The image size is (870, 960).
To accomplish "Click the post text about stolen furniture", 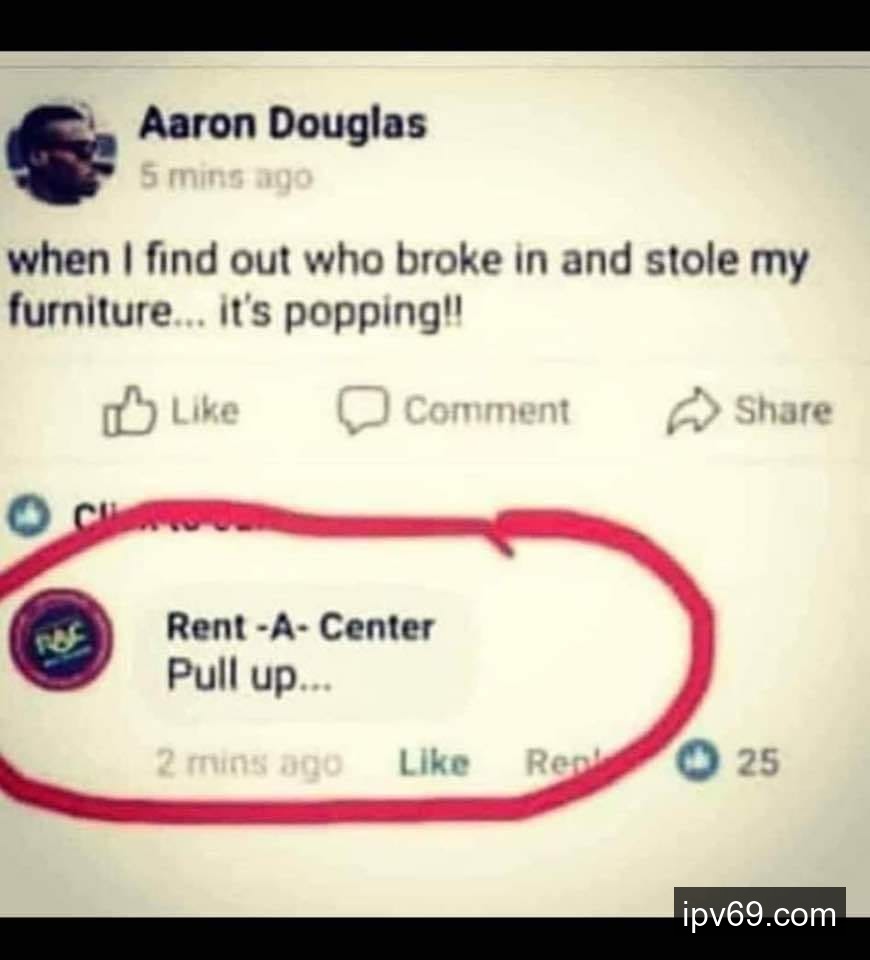I will point(408,287).
